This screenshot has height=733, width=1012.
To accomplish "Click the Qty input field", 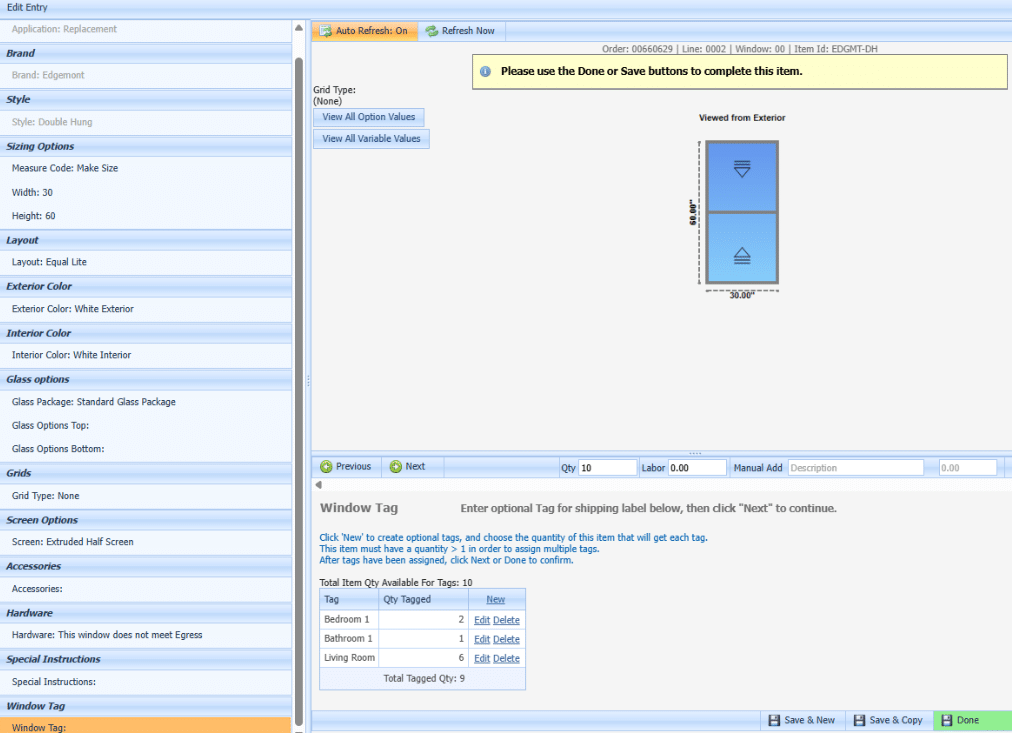I will point(607,467).
